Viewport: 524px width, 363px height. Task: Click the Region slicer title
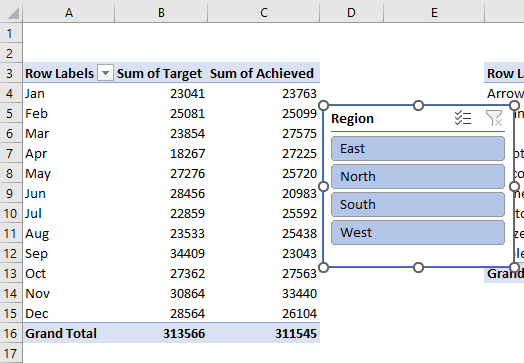coord(352,119)
